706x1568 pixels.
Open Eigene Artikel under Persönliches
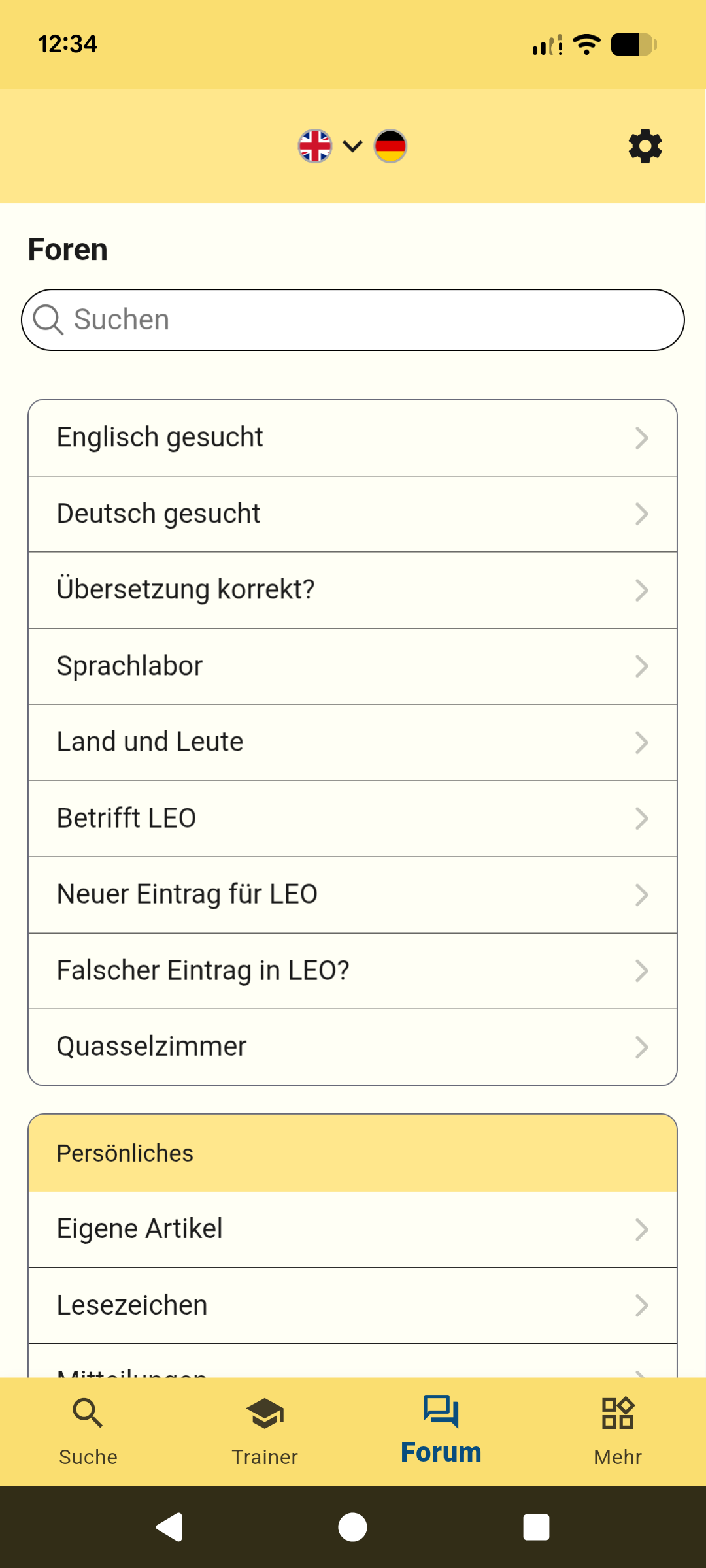point(352,1229)
